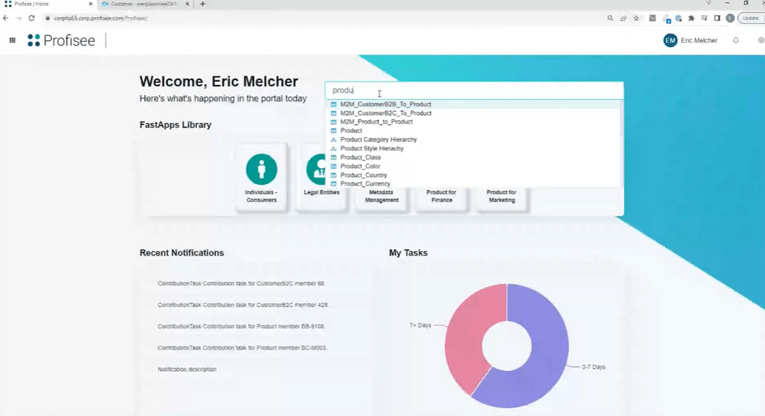Open the browser extensions puzzle icon
The height and width of the screenshot is (416, 765).
[691, 18]
